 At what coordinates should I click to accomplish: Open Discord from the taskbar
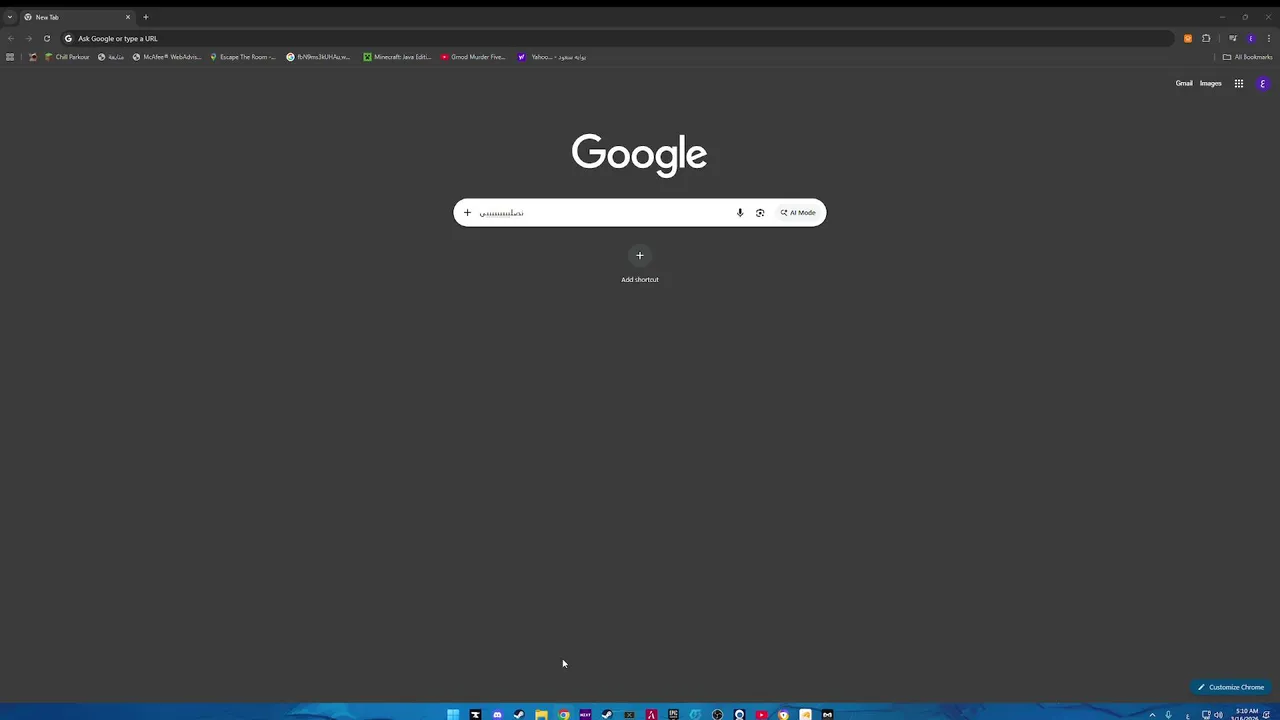point(497,714)
